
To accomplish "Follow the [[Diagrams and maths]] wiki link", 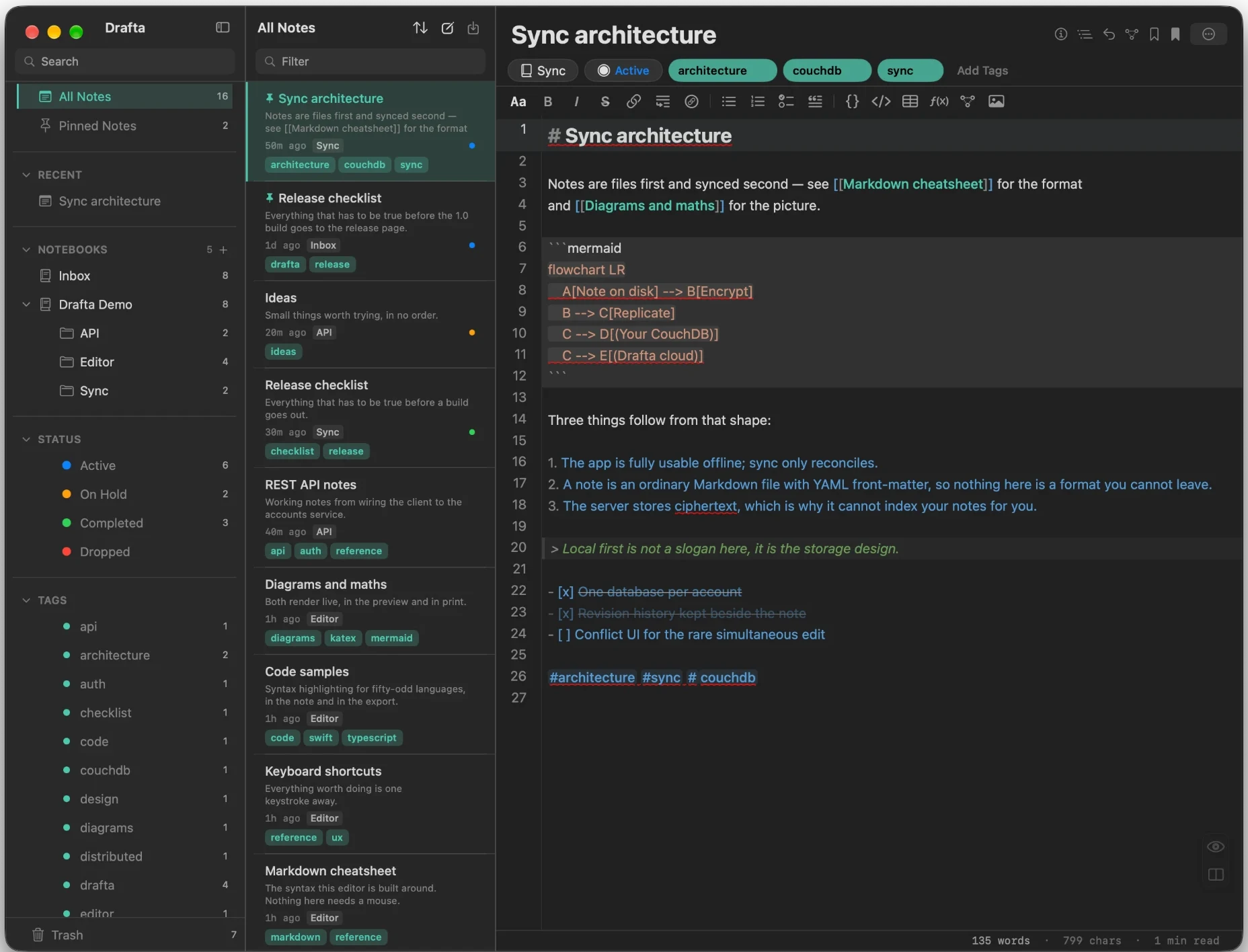I will (x=650, y=206).
